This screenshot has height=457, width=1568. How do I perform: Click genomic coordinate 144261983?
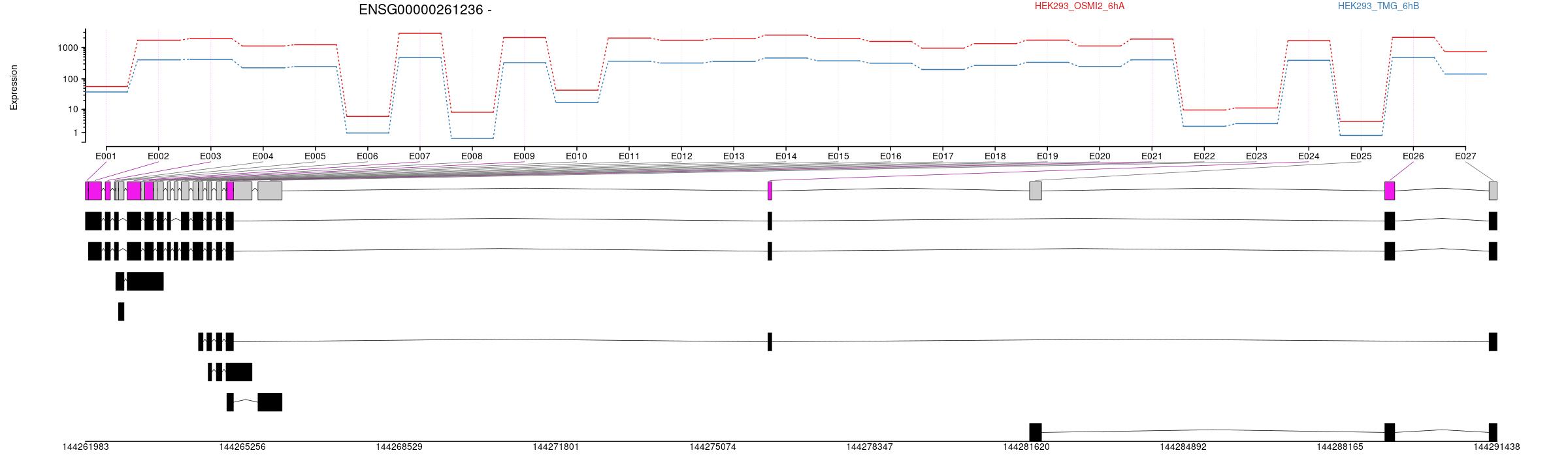[x=86, y=447]
